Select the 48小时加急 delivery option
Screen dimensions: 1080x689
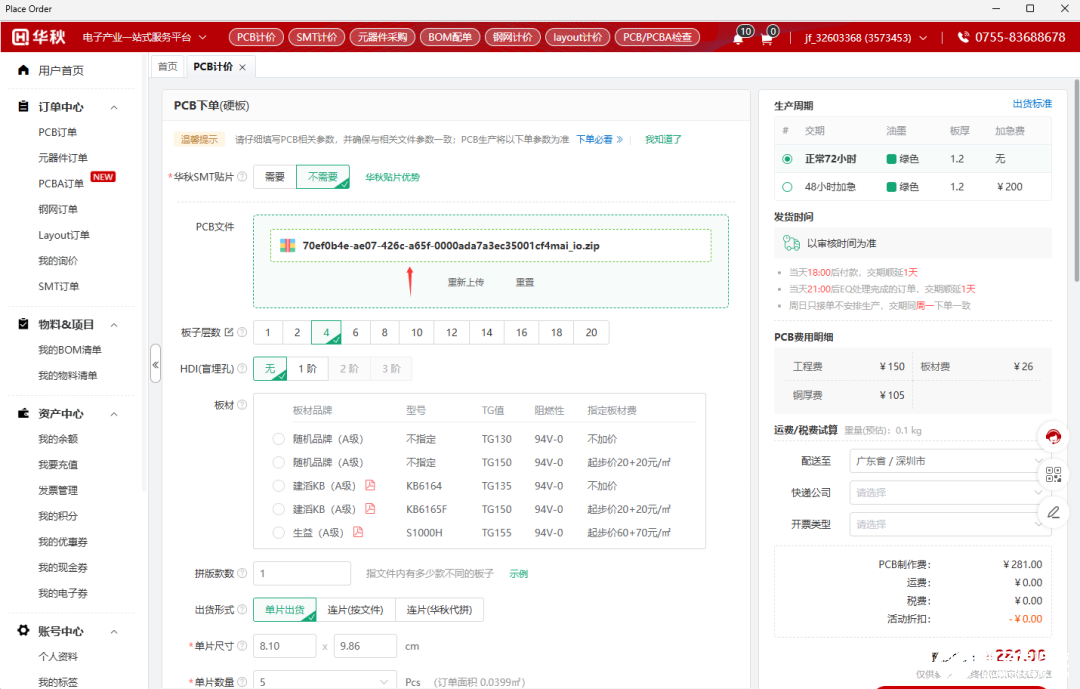[x=787, y=187]
